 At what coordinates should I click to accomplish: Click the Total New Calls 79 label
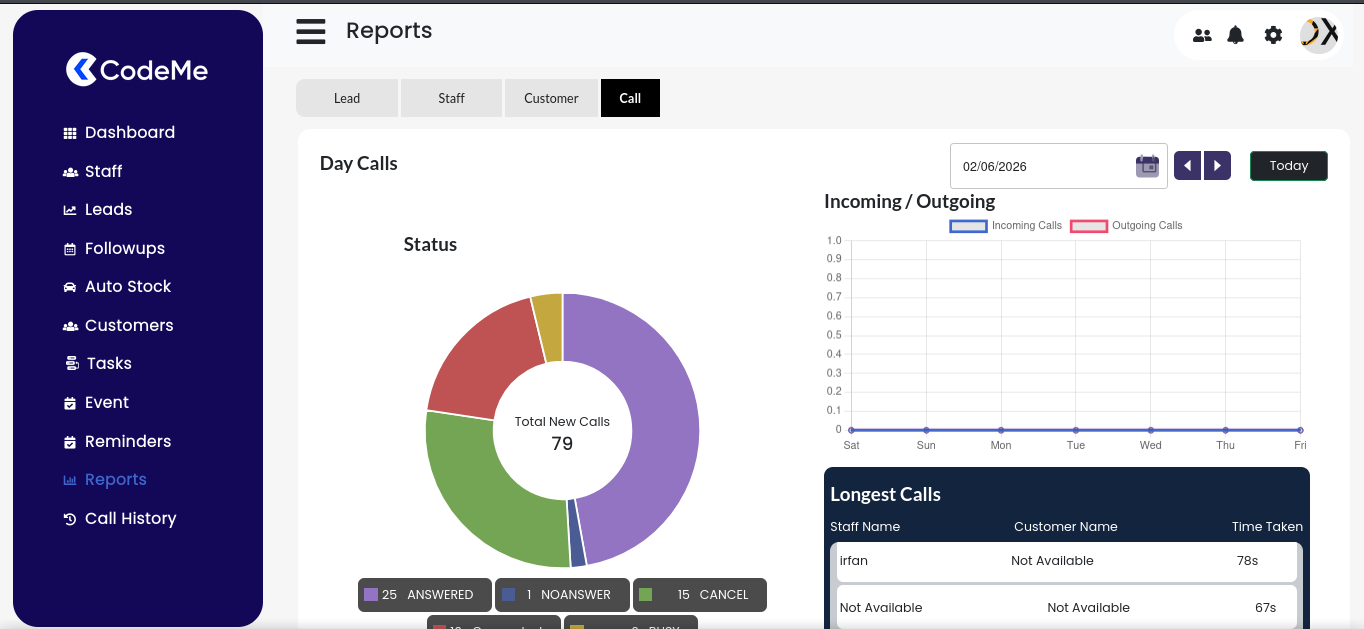pyautogui.click(x=562, y=433)
